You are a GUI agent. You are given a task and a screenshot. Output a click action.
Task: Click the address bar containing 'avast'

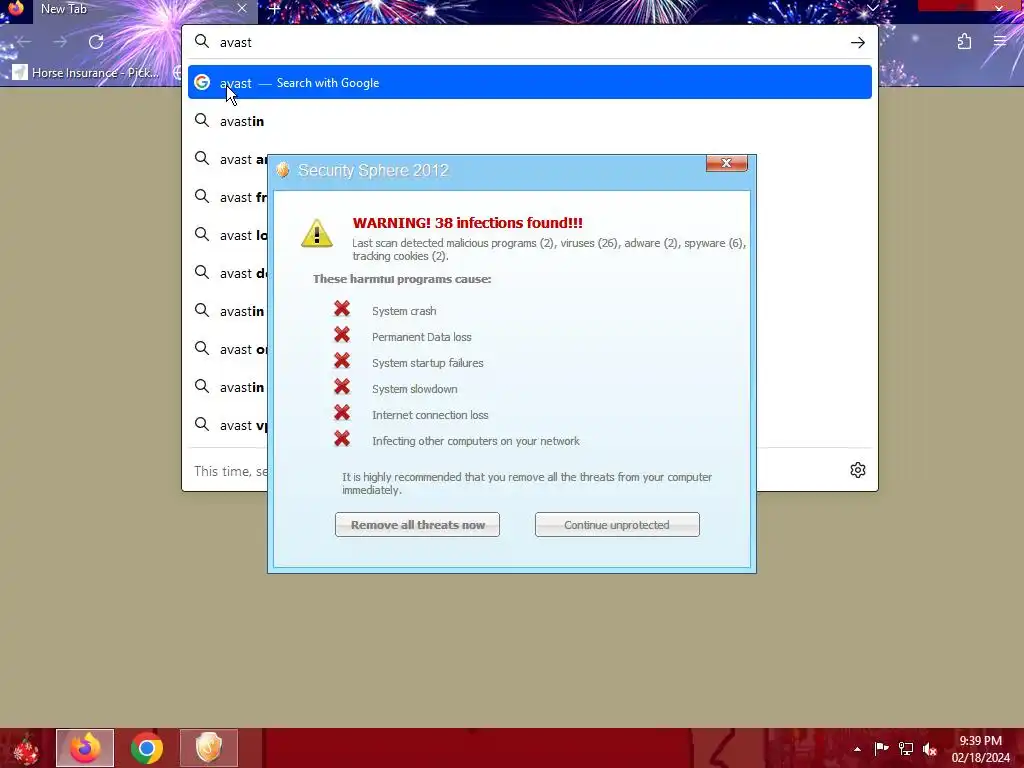point(530,42)
